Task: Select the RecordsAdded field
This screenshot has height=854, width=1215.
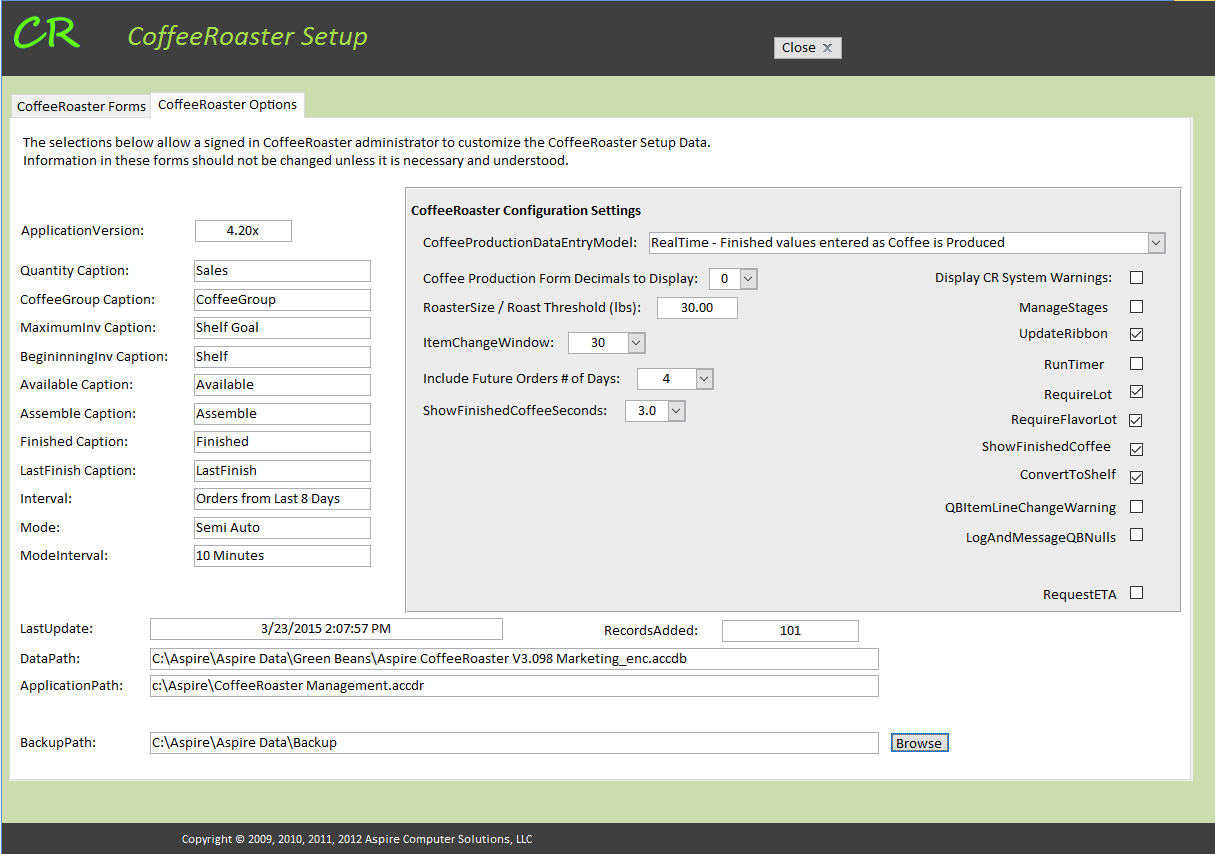Action: pyautogui.click(x=790, y=631)
